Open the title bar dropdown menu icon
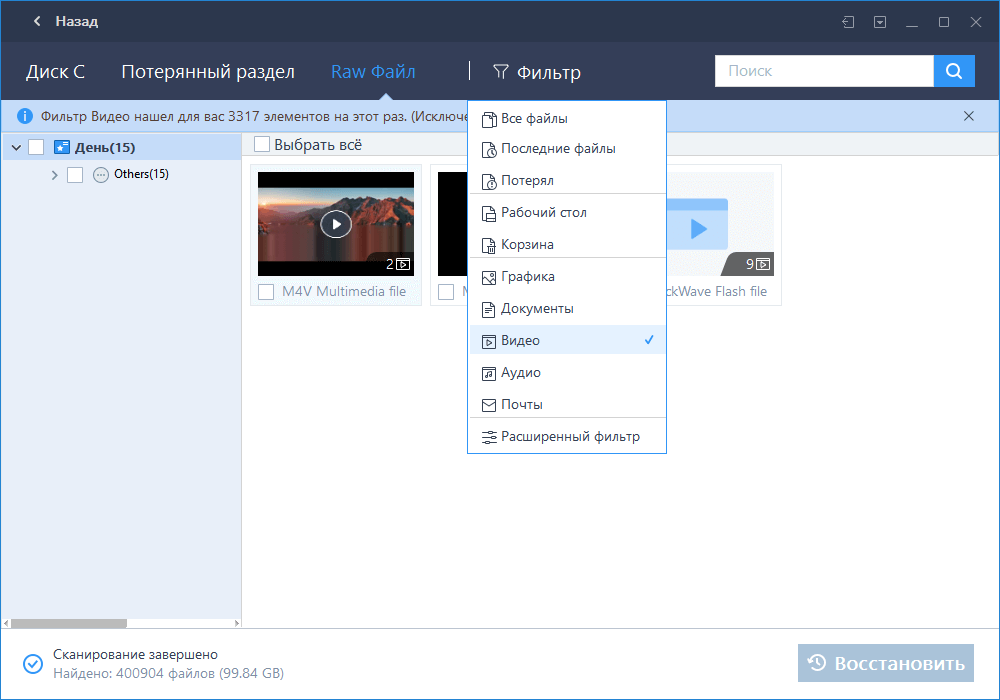1000x700 pixels. [x=880, y=22]
